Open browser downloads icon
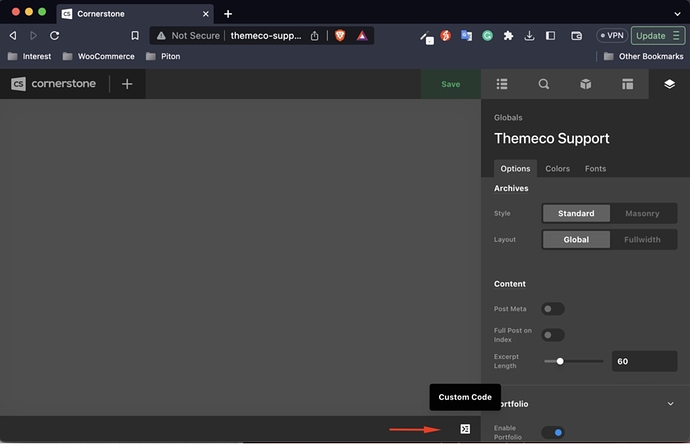Viewport: 690px width, 444px height. [x=529, y=36]
